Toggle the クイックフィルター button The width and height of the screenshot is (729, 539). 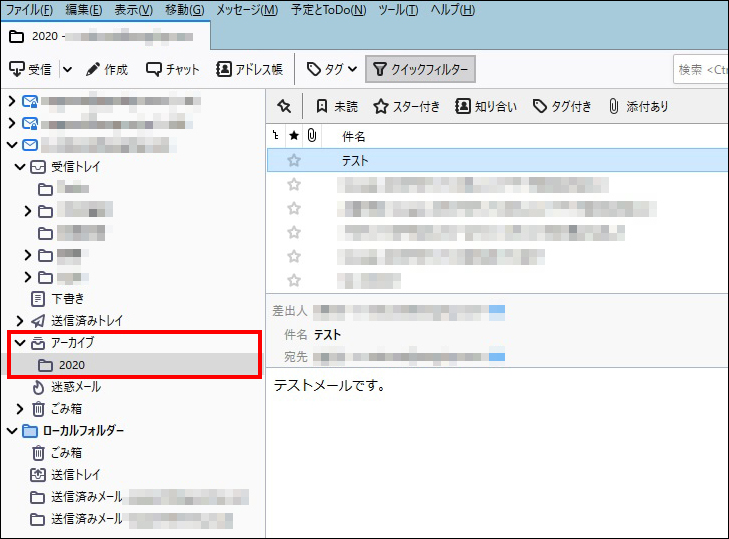(x=420, y=69)
